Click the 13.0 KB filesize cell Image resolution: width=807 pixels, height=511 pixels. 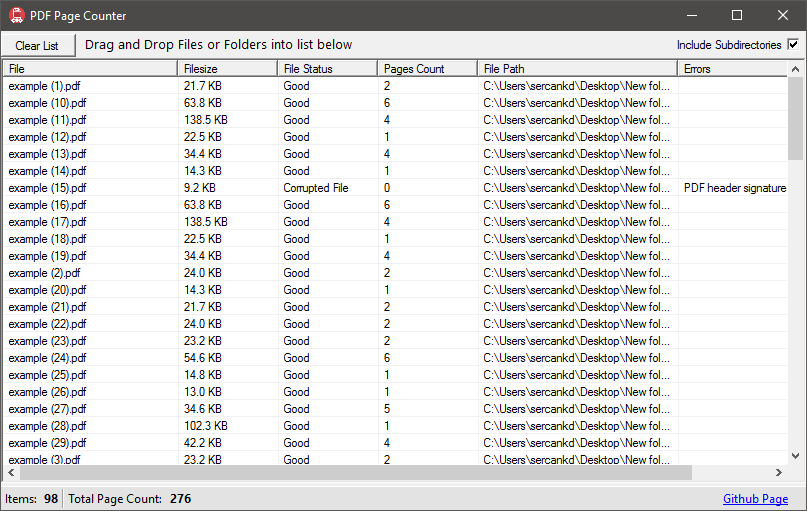point(203,392)
